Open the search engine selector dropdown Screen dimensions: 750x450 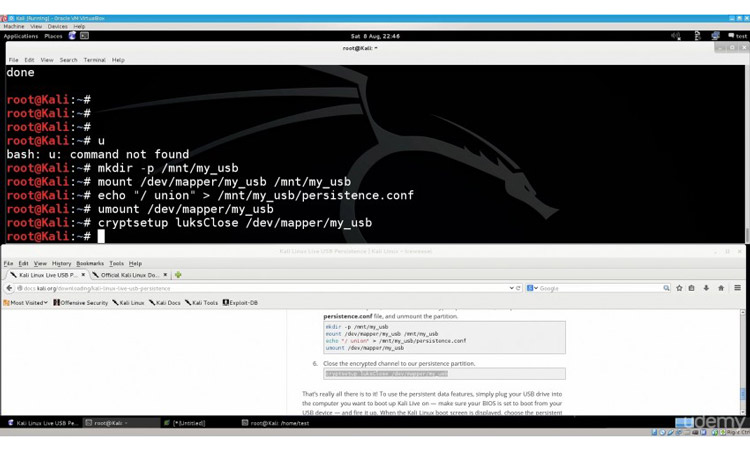[x=532, y=288]
